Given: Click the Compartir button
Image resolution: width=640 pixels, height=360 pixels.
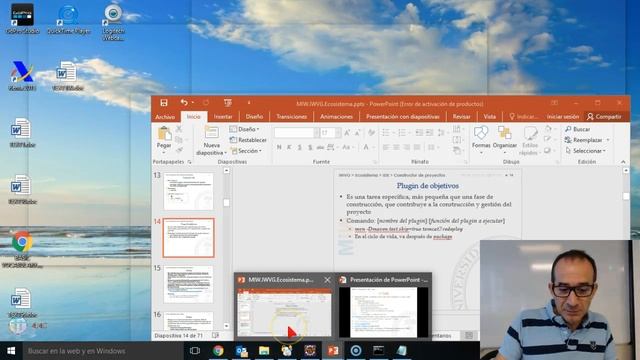Looking at the screenshot, I should [604, 117].
